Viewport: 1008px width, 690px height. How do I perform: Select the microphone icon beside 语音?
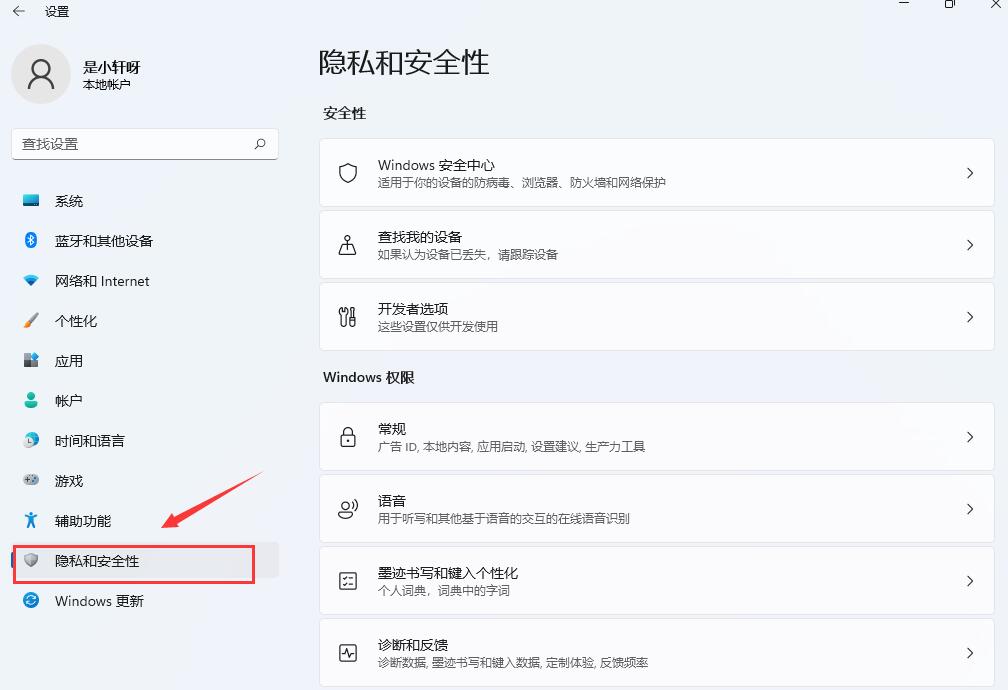[x=347, y=508]
